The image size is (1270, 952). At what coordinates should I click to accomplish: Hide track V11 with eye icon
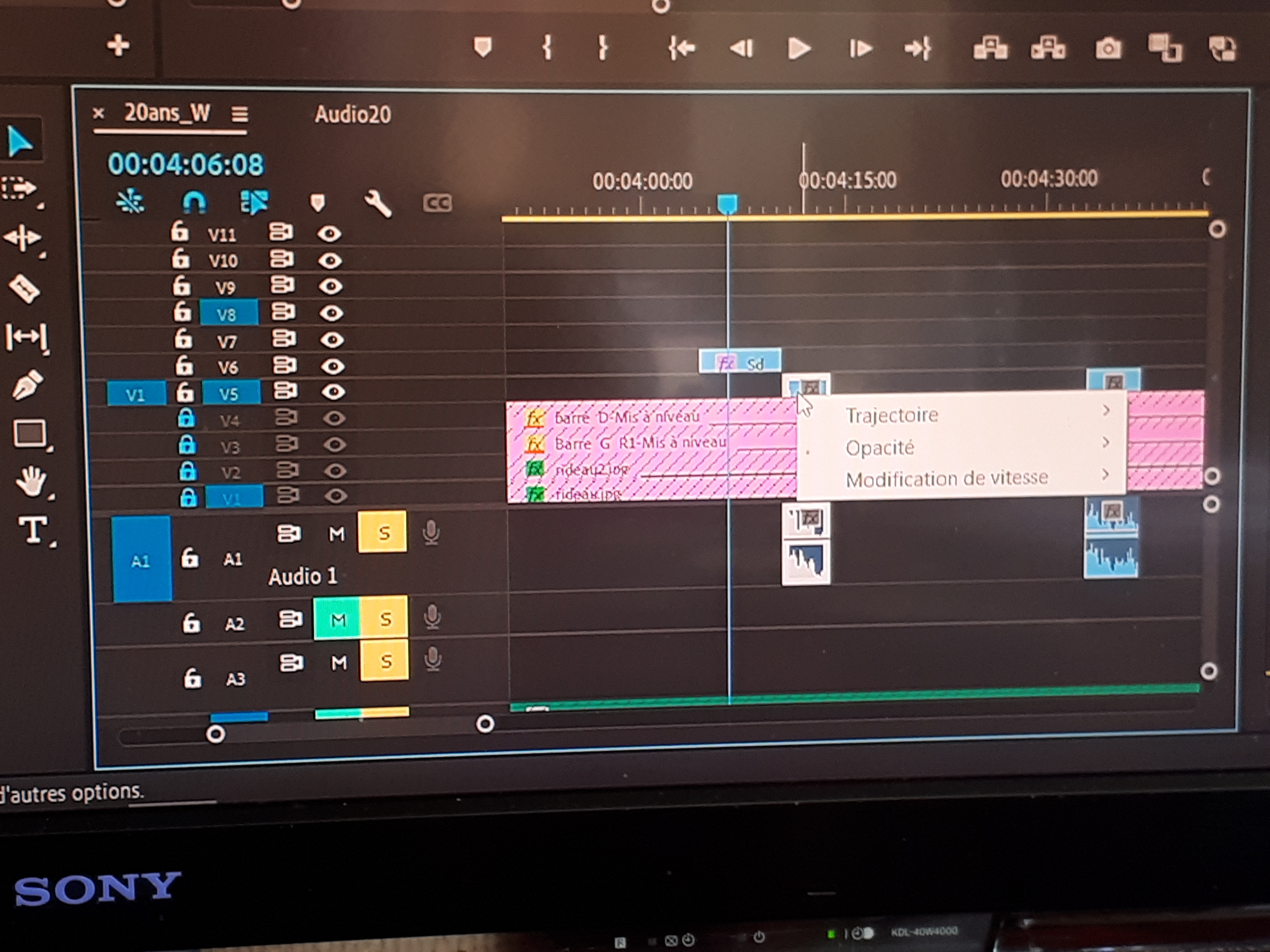tap(329, 234)
